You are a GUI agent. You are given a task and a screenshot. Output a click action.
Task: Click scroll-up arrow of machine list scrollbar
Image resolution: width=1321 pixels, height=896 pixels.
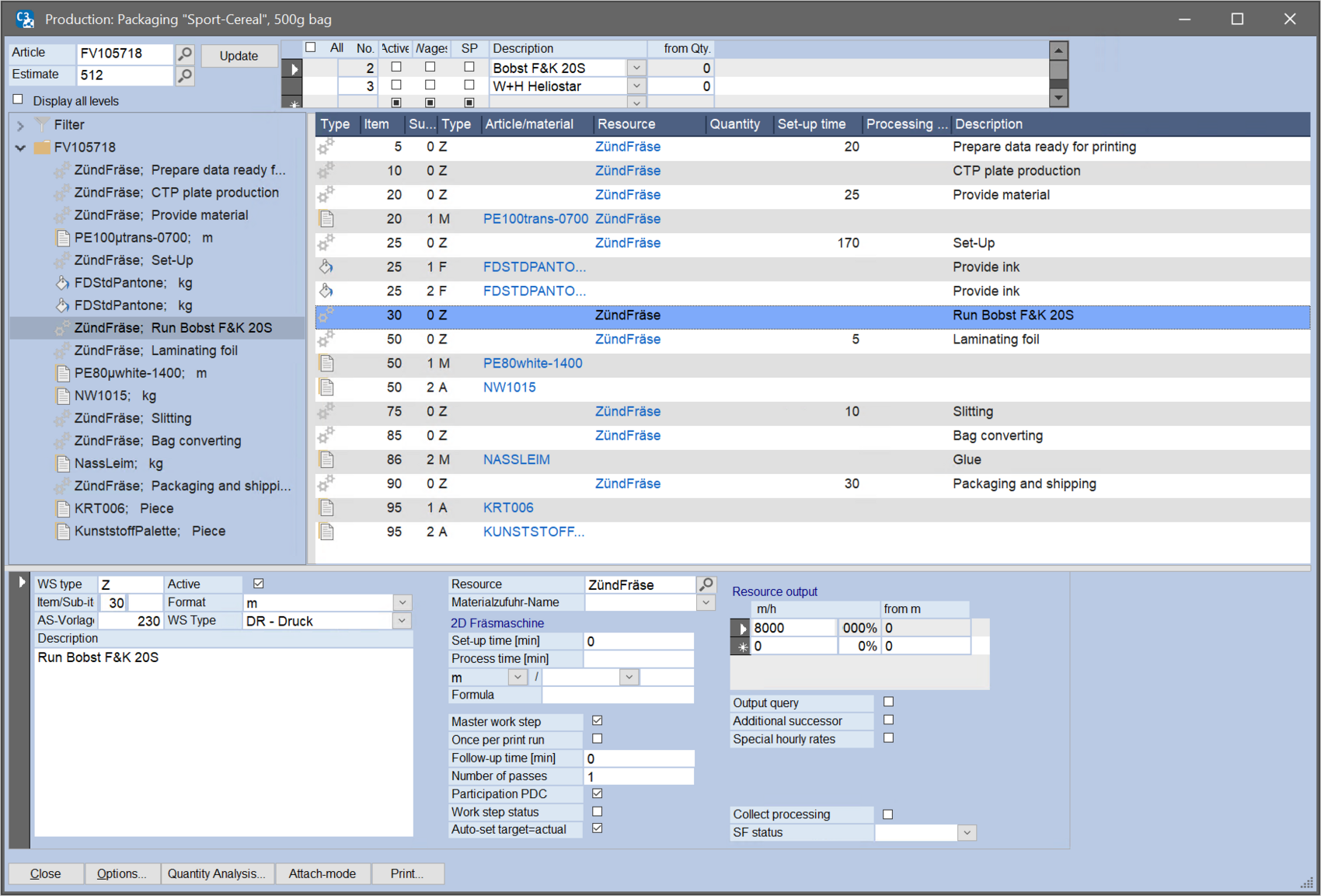(x=1058, y=50)
